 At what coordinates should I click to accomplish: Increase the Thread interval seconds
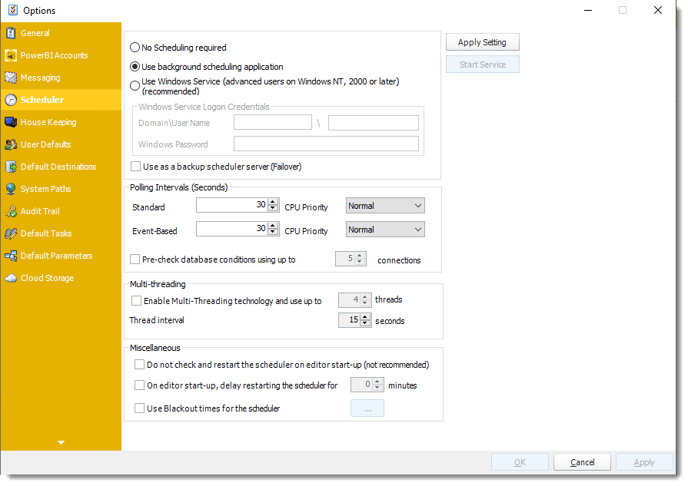[365, 317]
